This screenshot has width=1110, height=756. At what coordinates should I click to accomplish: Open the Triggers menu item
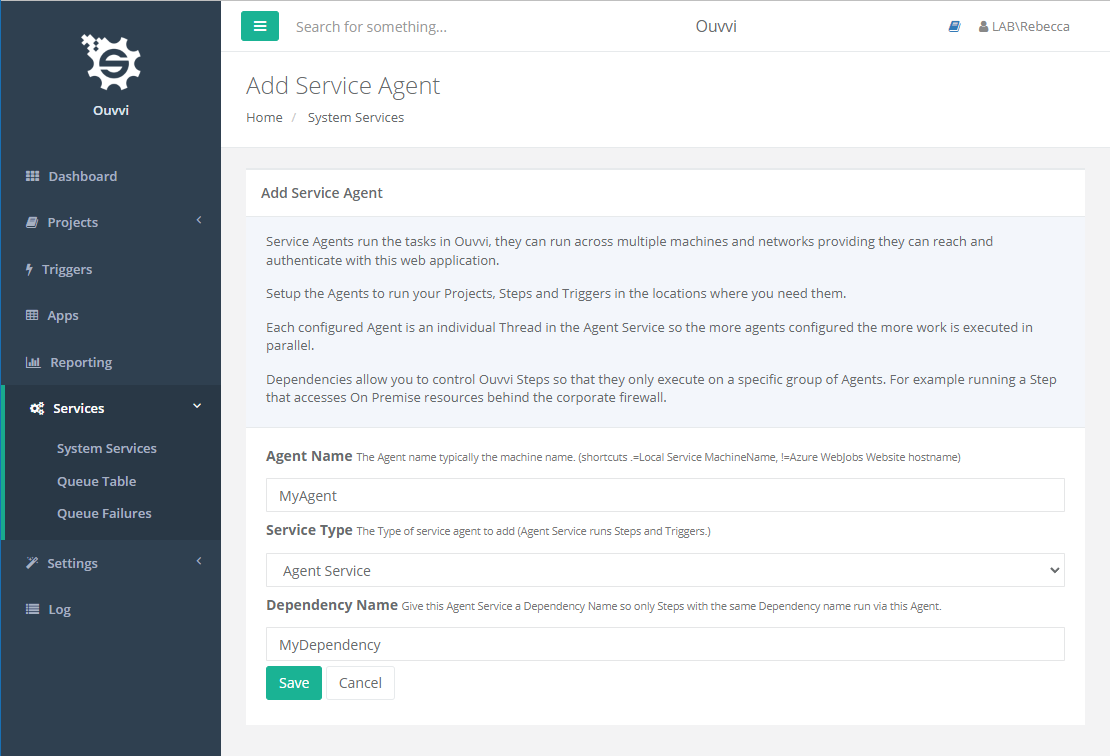coord(67,270)
